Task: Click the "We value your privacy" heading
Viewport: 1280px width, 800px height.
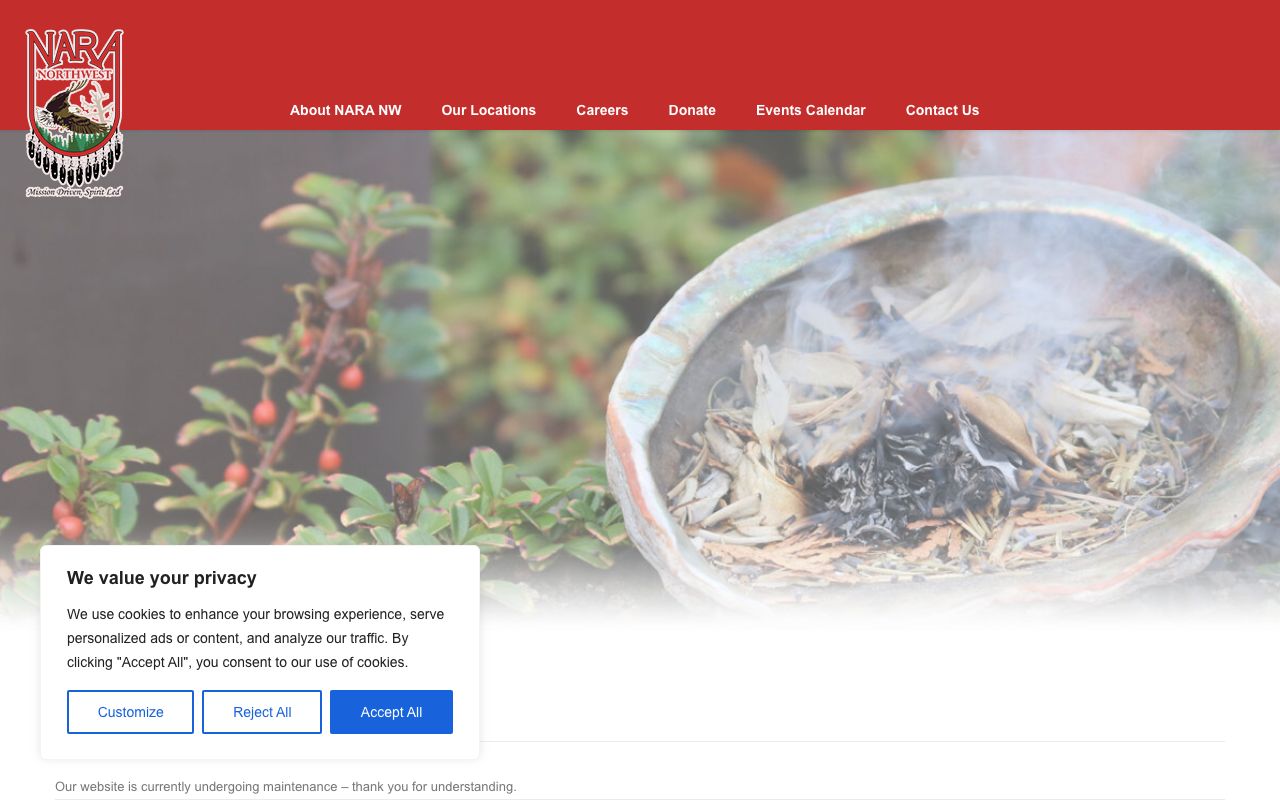Action: pyautogui.click(x=162, y=578)
